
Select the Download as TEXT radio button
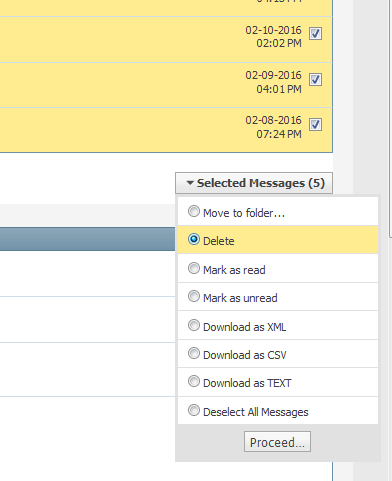click(x=194, y=381)
